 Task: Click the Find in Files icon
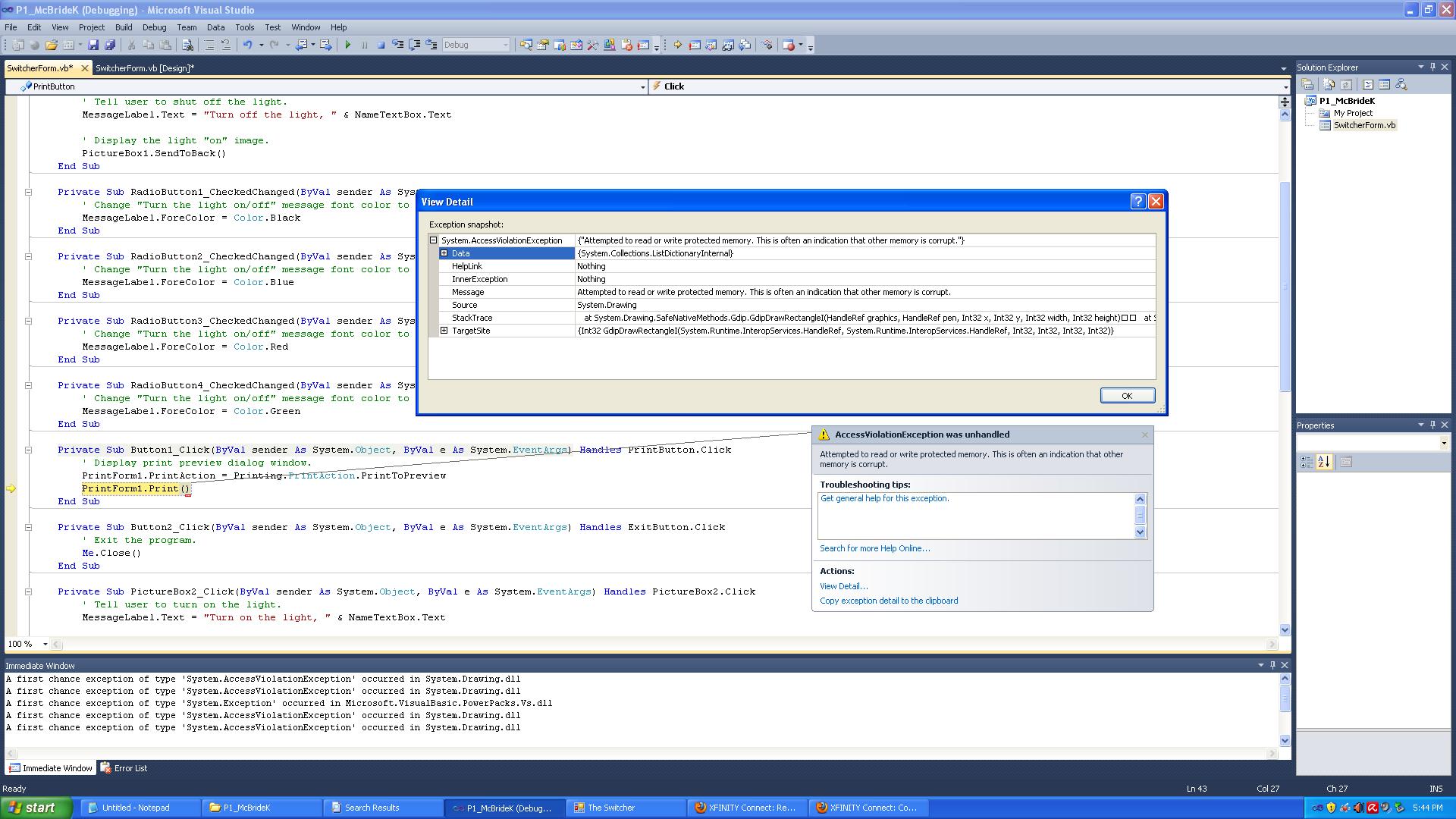(187, 45)
